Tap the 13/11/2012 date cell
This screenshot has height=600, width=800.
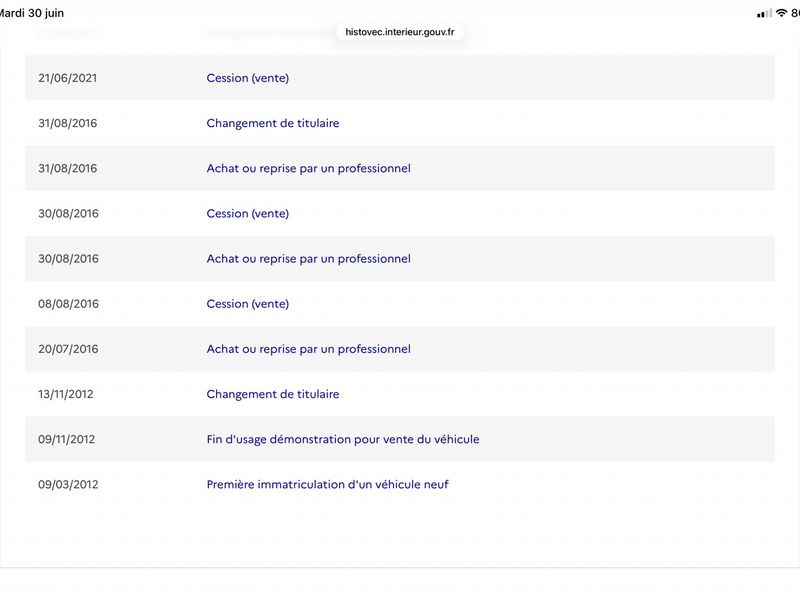[x=65, y=394]
